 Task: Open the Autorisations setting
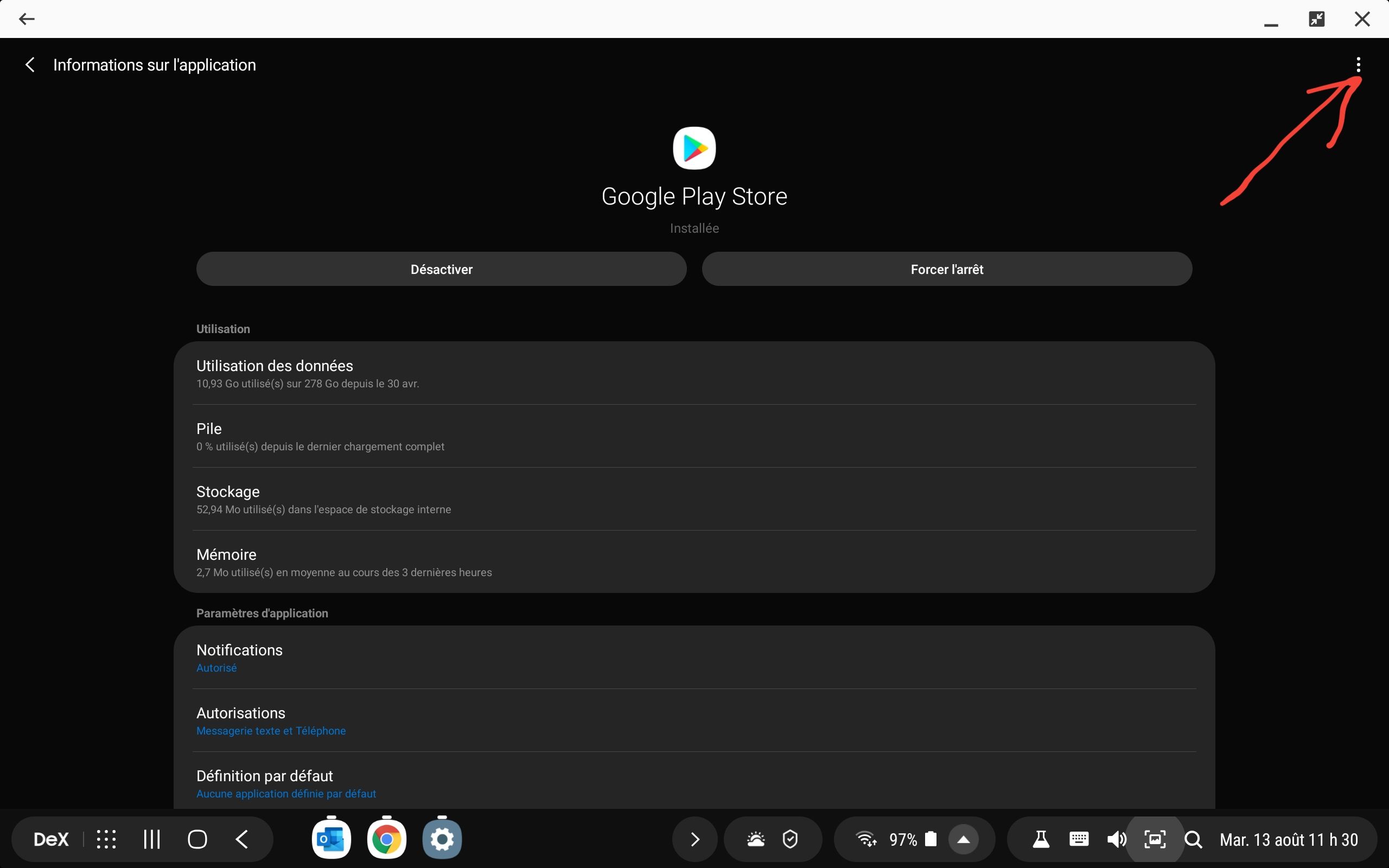(x=694, y=720)
